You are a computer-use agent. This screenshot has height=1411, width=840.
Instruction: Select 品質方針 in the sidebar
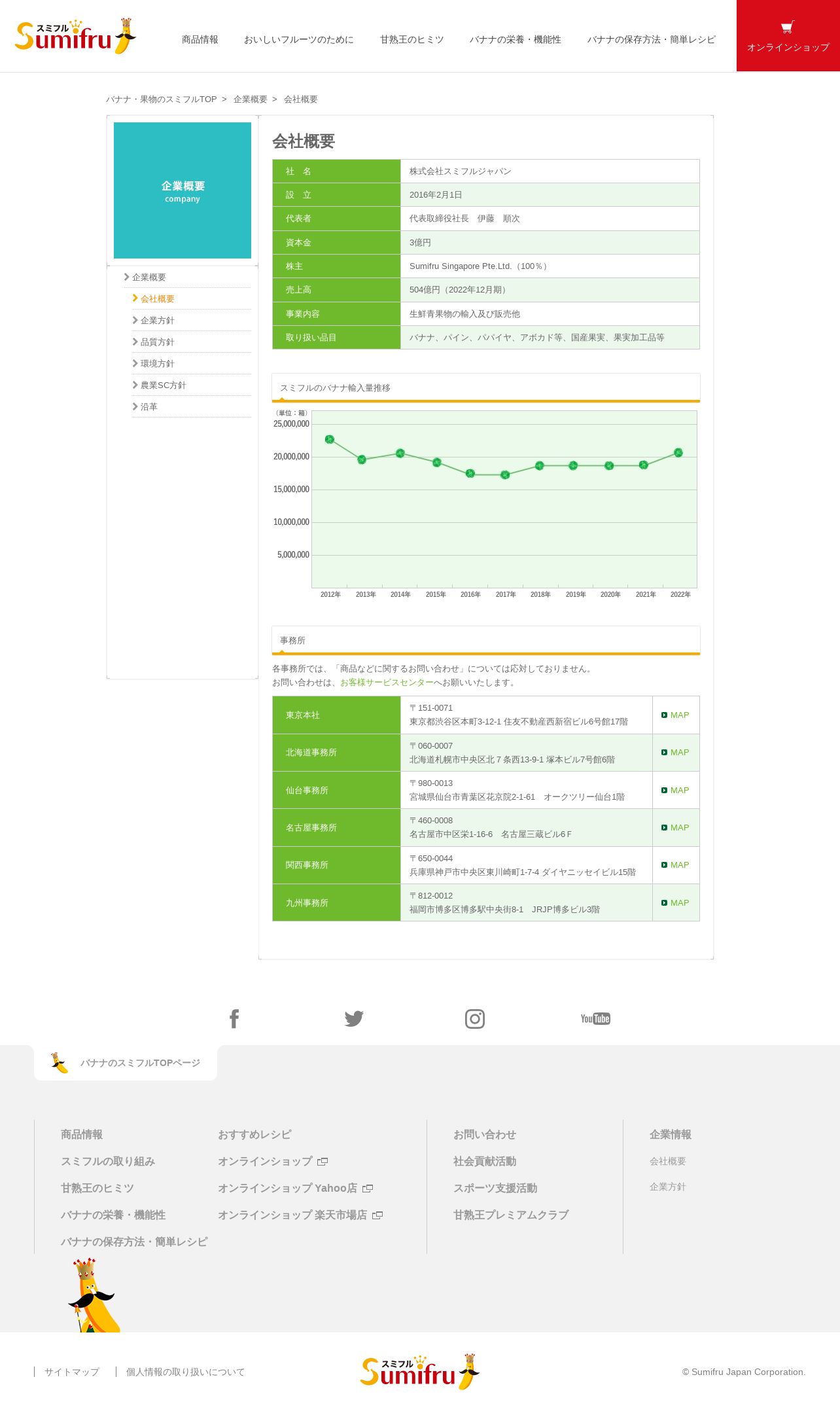point(158,342)
